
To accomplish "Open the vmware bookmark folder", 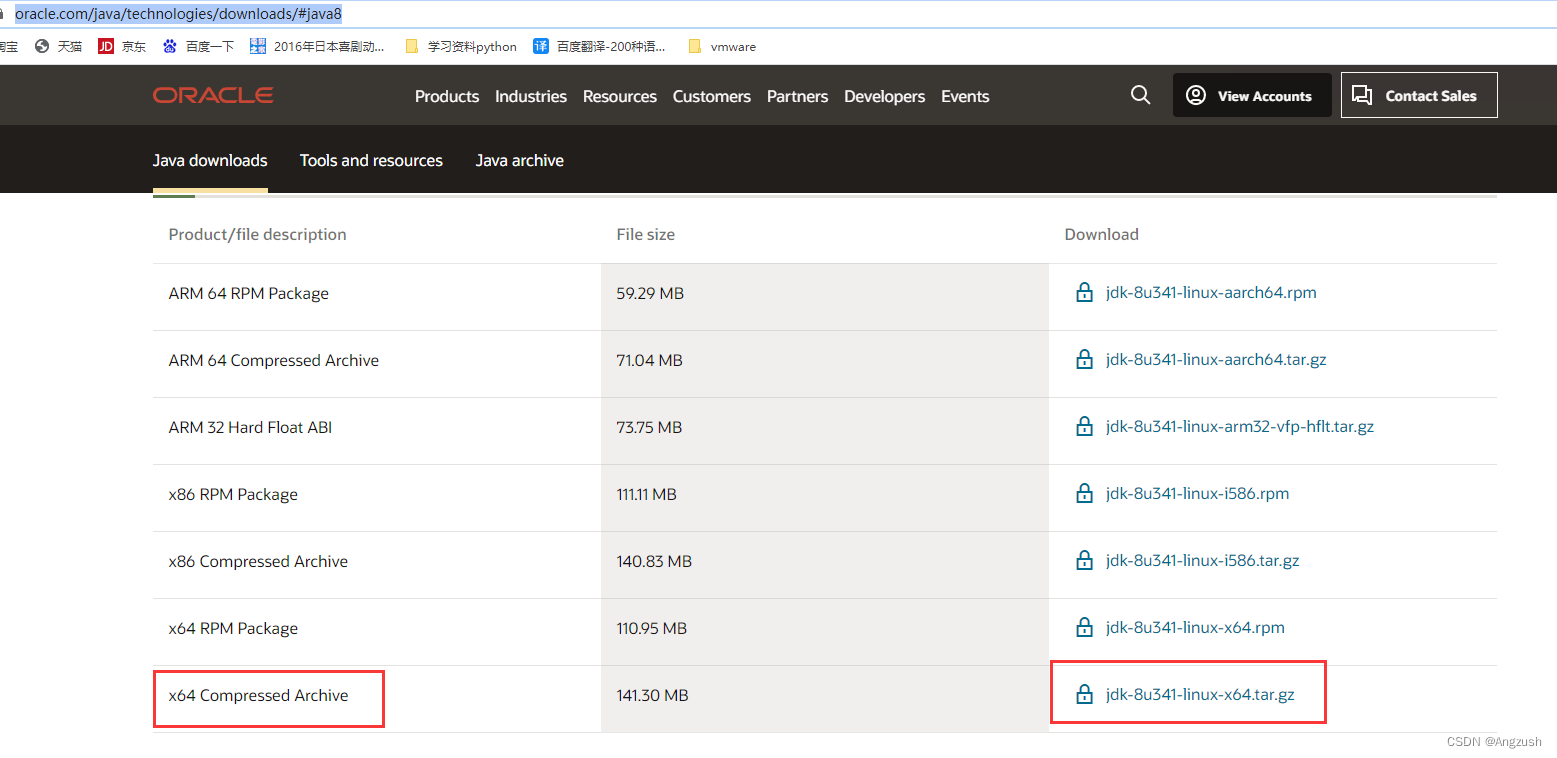I will (722, 46).
